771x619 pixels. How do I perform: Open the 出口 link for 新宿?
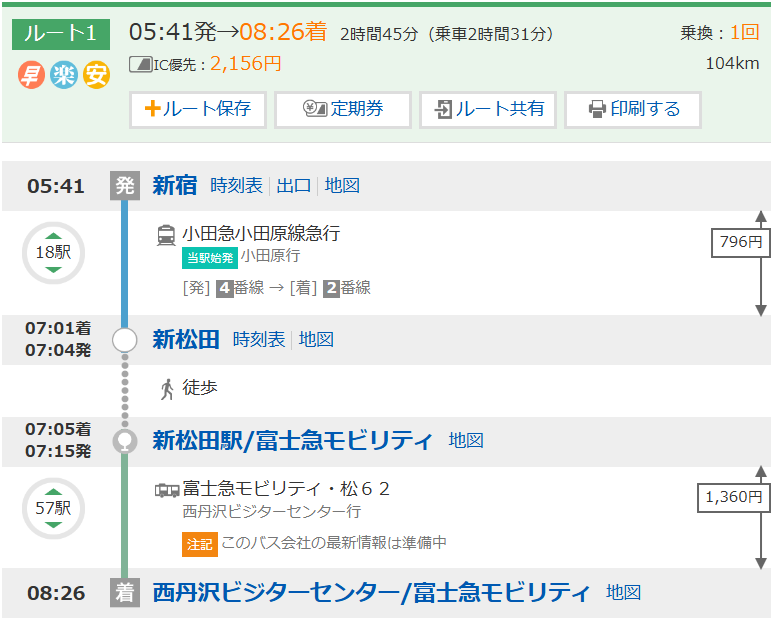coord(294,186)
